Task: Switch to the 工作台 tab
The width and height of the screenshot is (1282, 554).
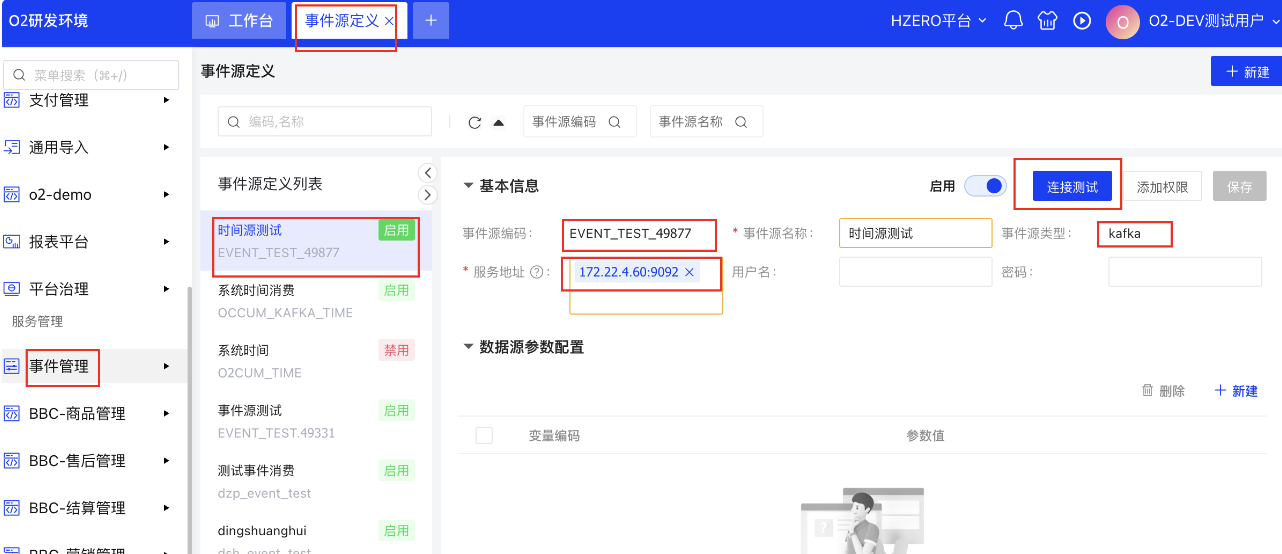Action: coord(238,21)
